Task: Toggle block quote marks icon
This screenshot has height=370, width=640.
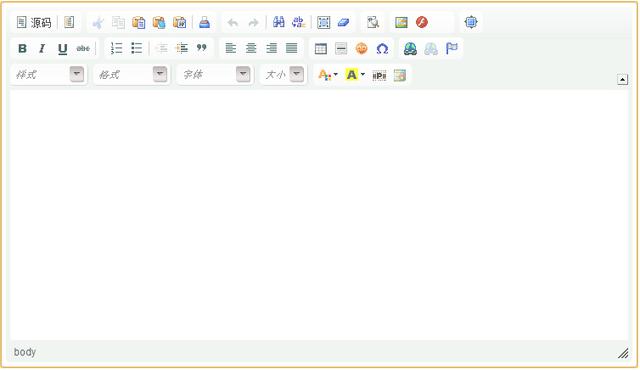Action: tap(202, 49)
